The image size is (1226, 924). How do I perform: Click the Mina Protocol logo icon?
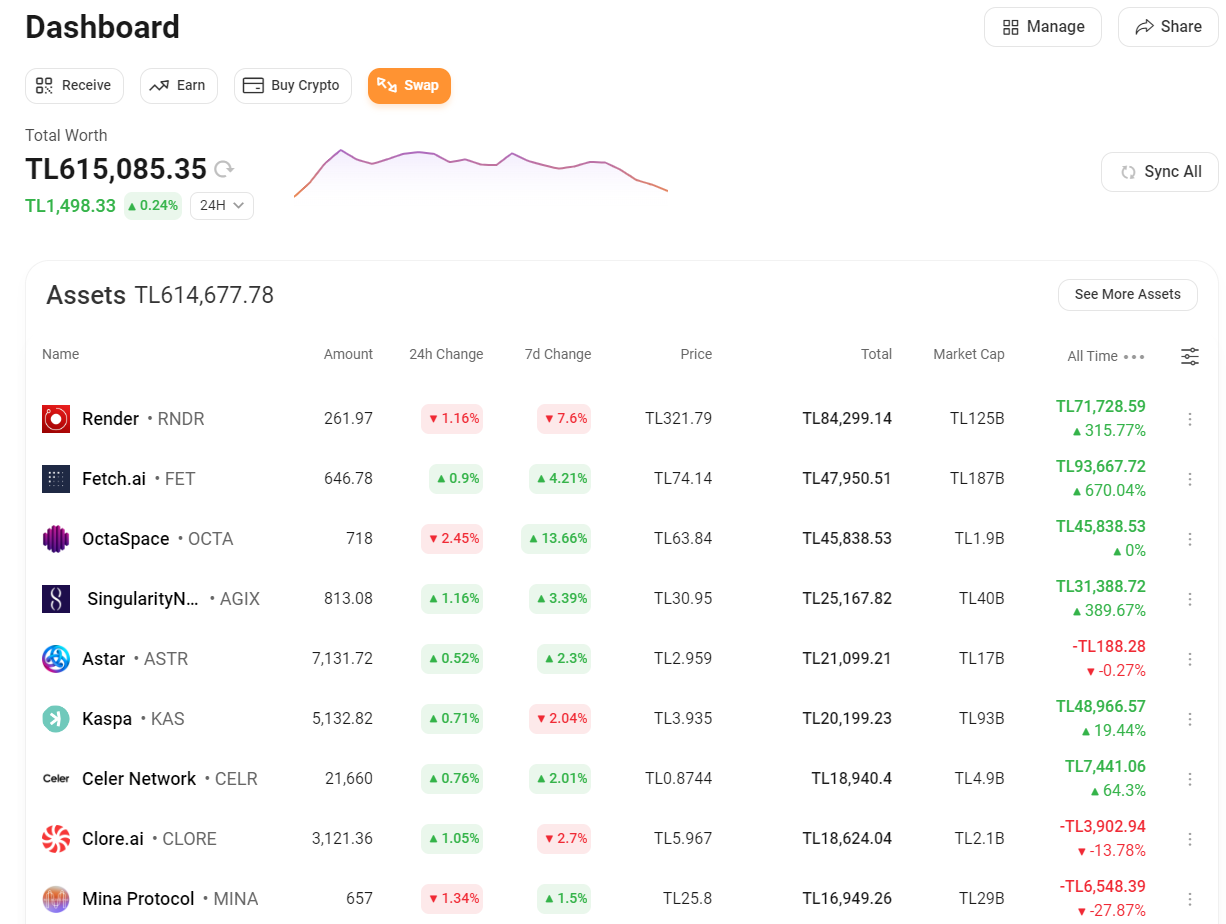56,899
